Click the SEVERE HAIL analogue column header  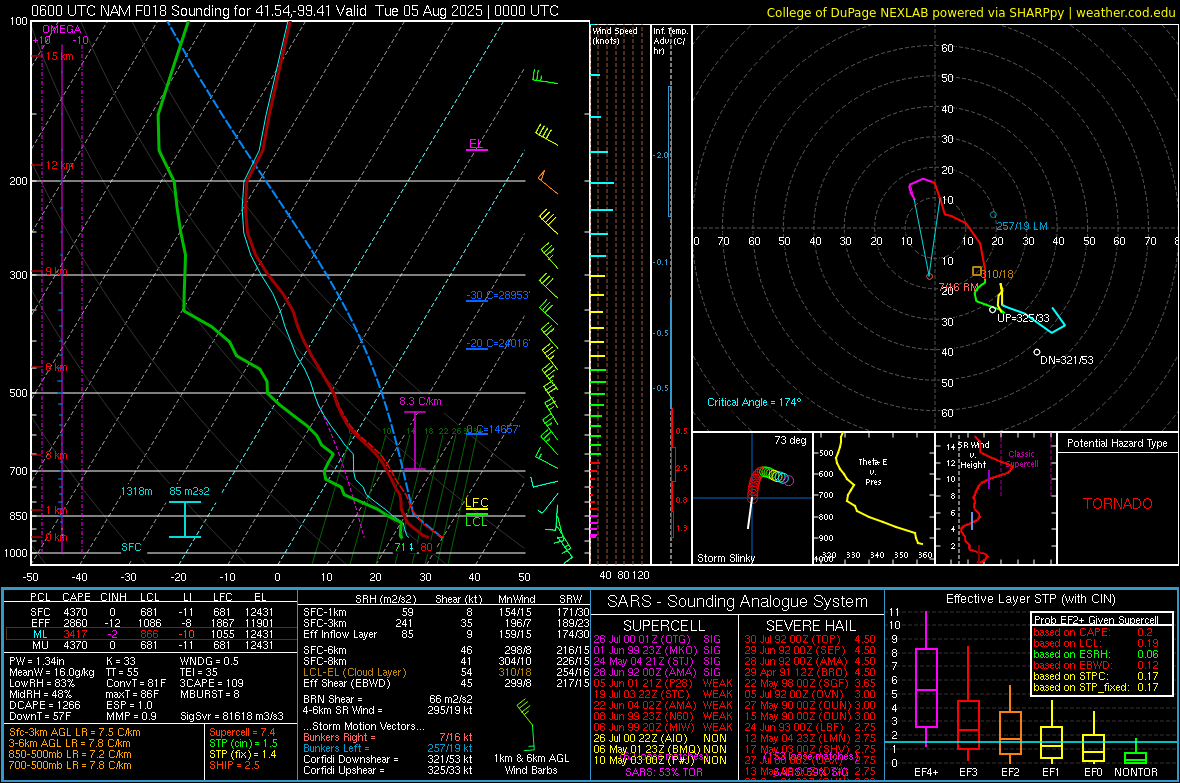click(810, 626)
